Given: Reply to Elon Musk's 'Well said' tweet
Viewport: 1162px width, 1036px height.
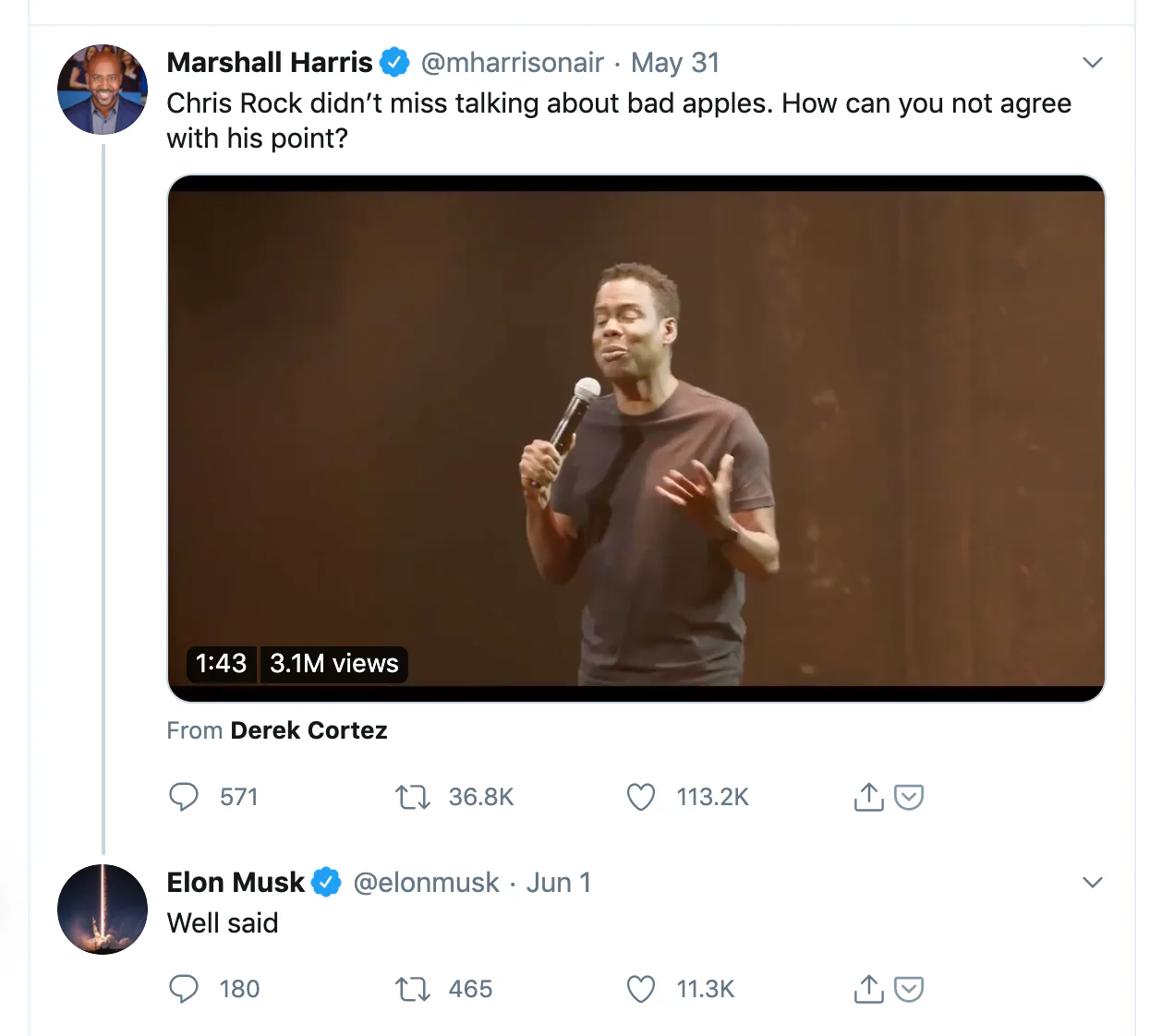Looking at the screenshot, I should coord(184,989).
